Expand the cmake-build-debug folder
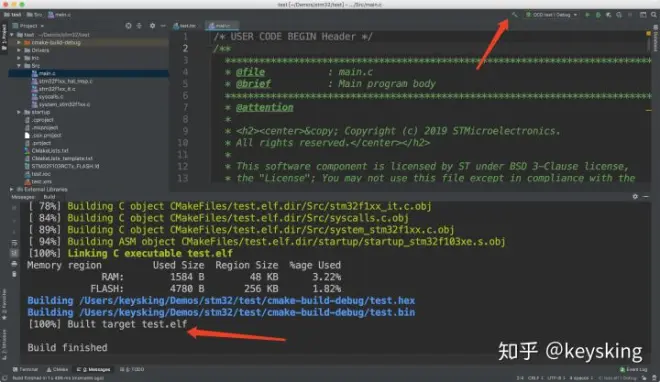 (19, 42)
